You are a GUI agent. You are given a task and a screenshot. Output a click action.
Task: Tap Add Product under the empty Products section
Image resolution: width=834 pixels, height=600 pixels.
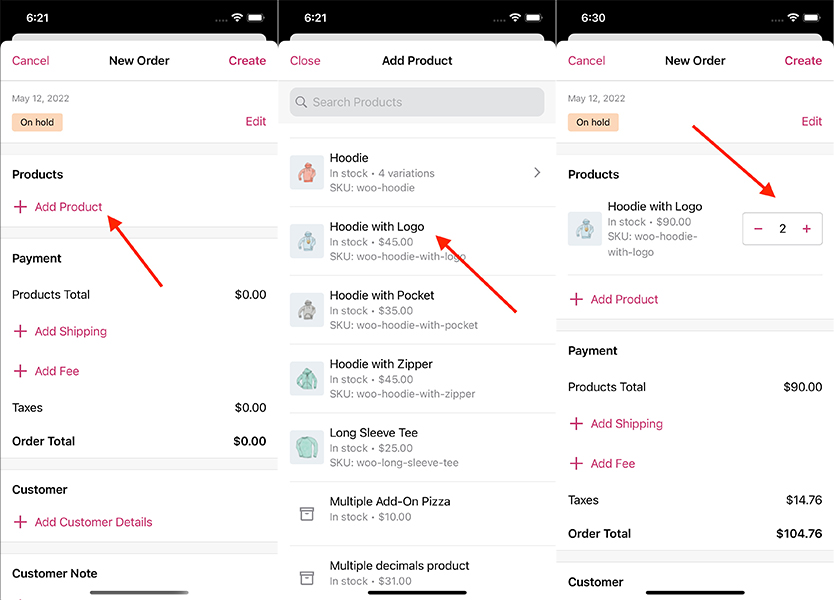68,207
